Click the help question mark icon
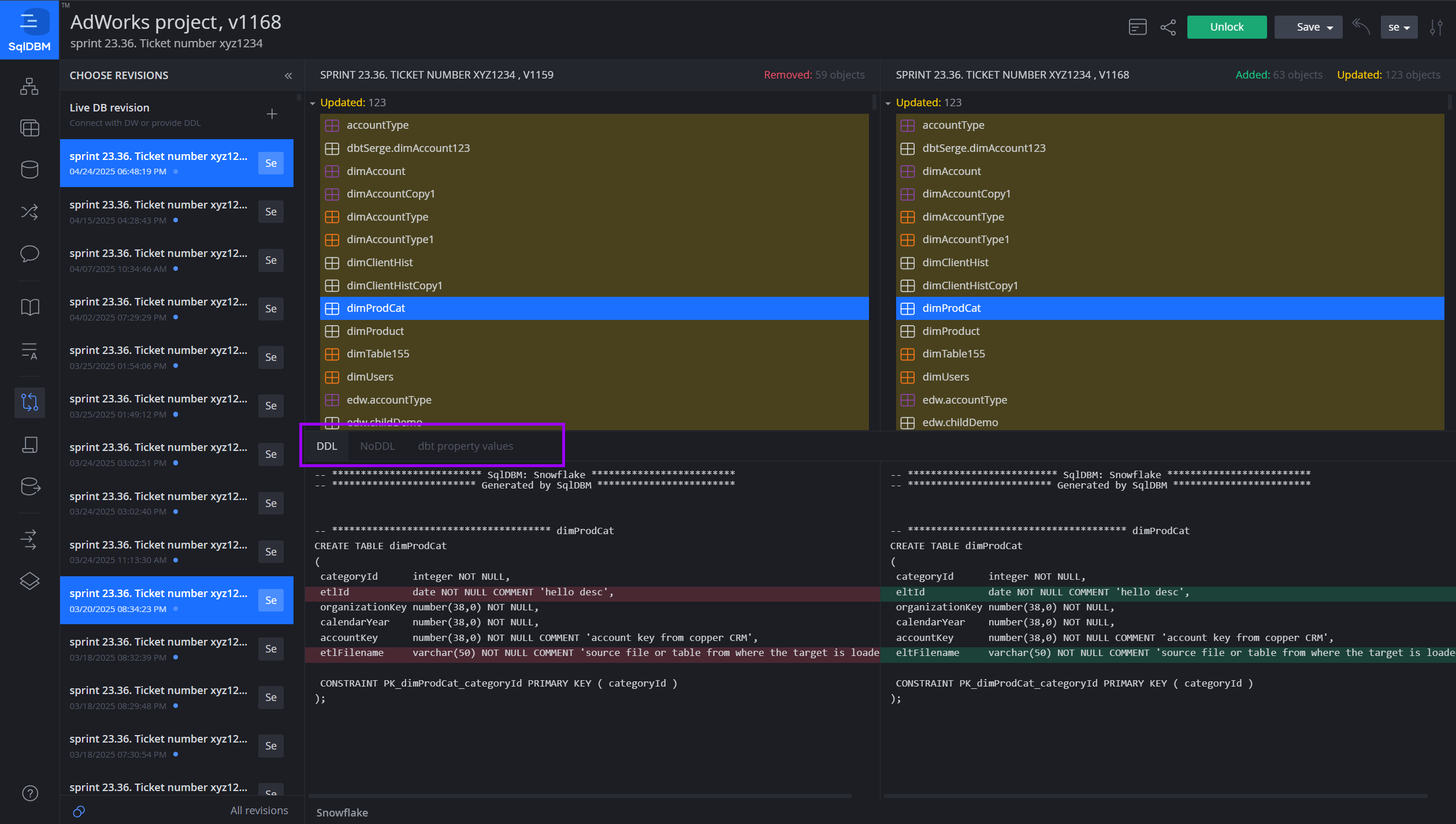This screenshot has height=824, width=1456. pos(29,793)
